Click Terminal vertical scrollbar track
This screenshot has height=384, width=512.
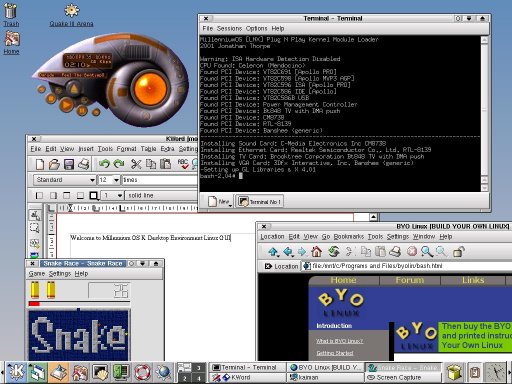click(485, 110)
